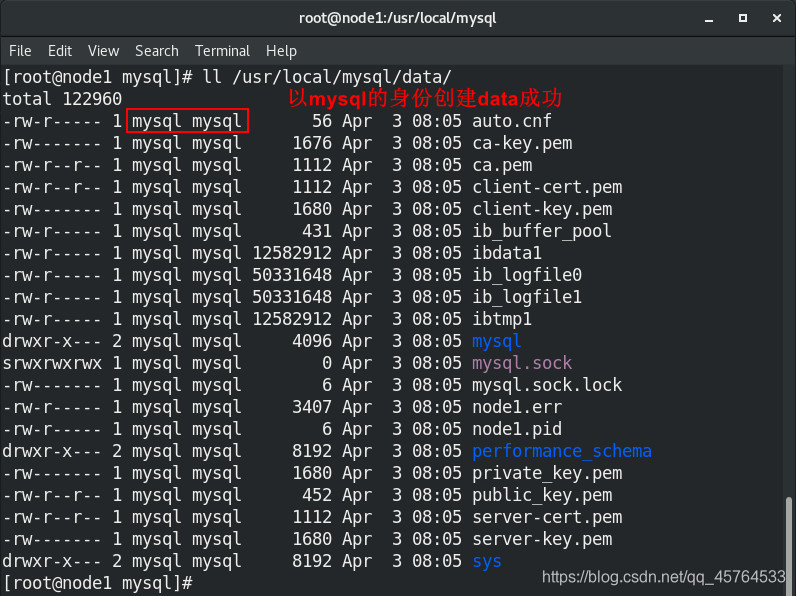Click the drwxr-x--- permissions of performance_schema
The height and width of the screenshot is (596, 796).
(x=52, y=451)
